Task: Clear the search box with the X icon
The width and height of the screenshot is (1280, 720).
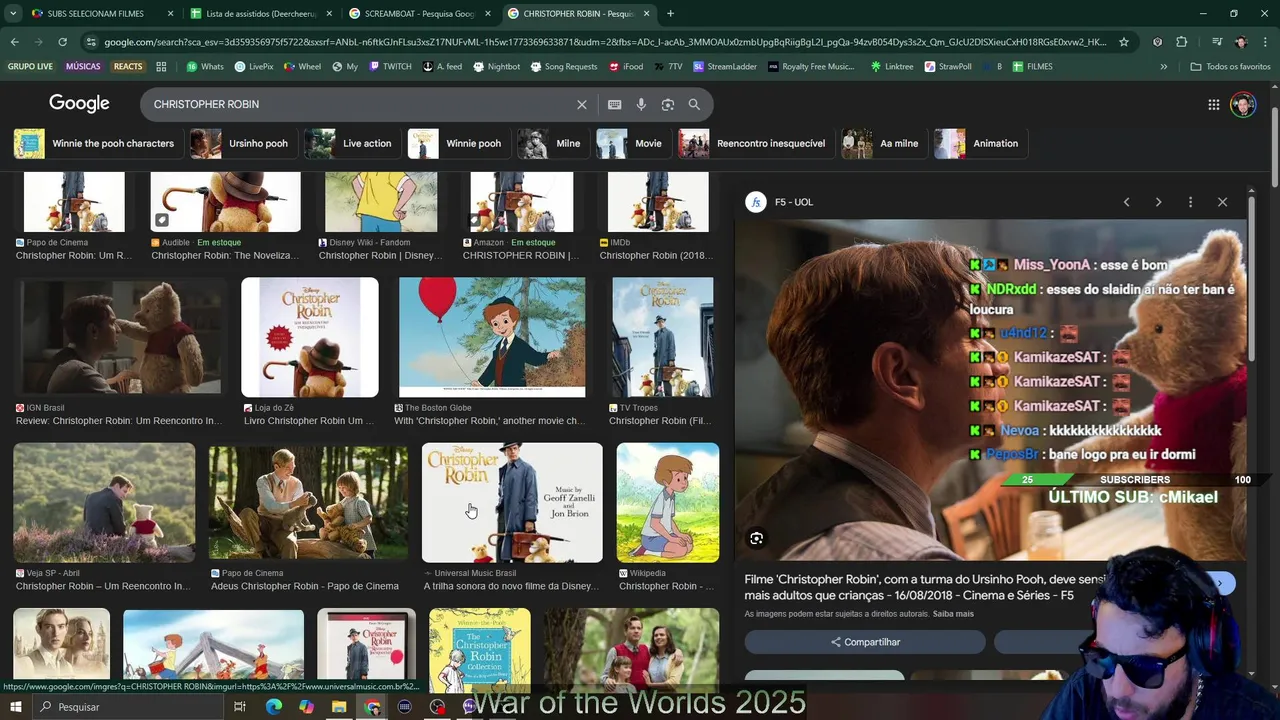Action: point(582,104)
